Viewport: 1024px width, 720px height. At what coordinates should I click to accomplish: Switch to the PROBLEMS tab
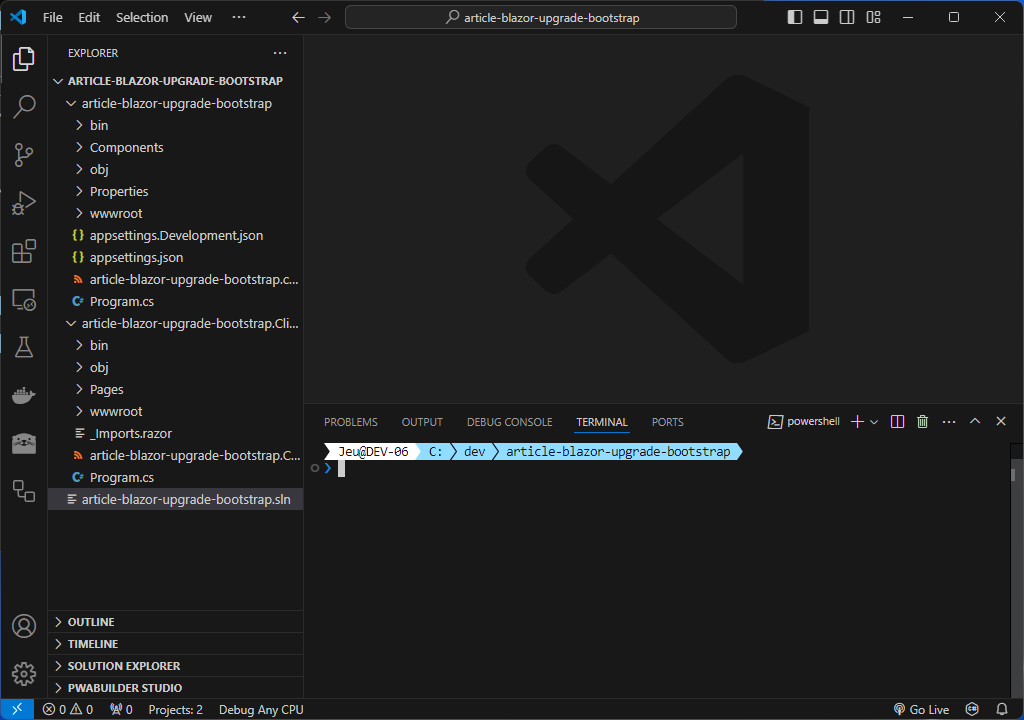351,422
